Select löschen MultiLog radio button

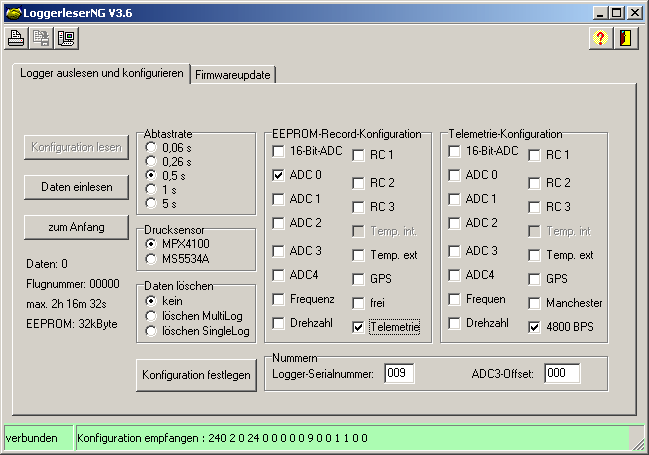[151, 316]
